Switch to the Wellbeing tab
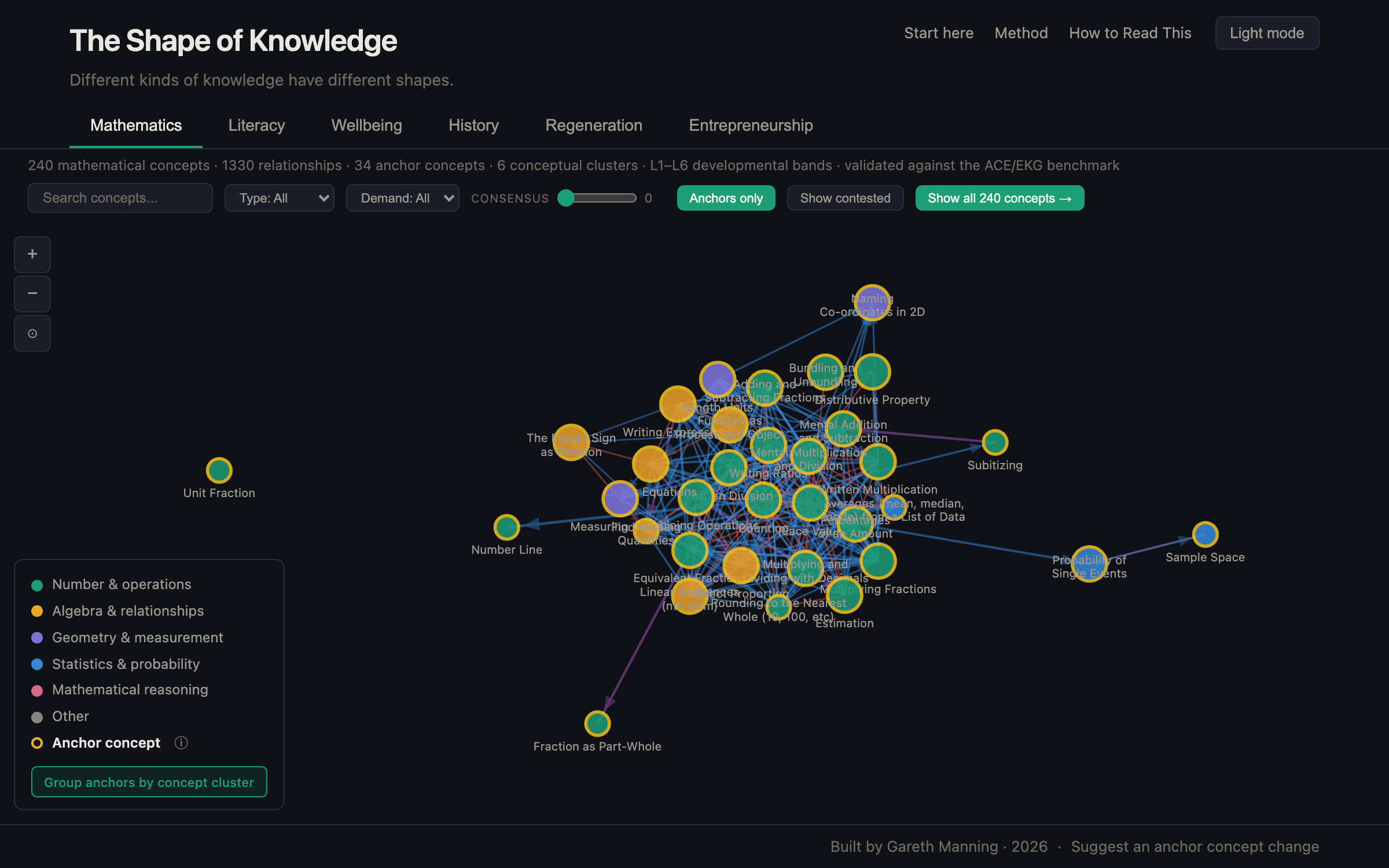This screenshot has height=868, width=1389. click(x=366, y=125)
